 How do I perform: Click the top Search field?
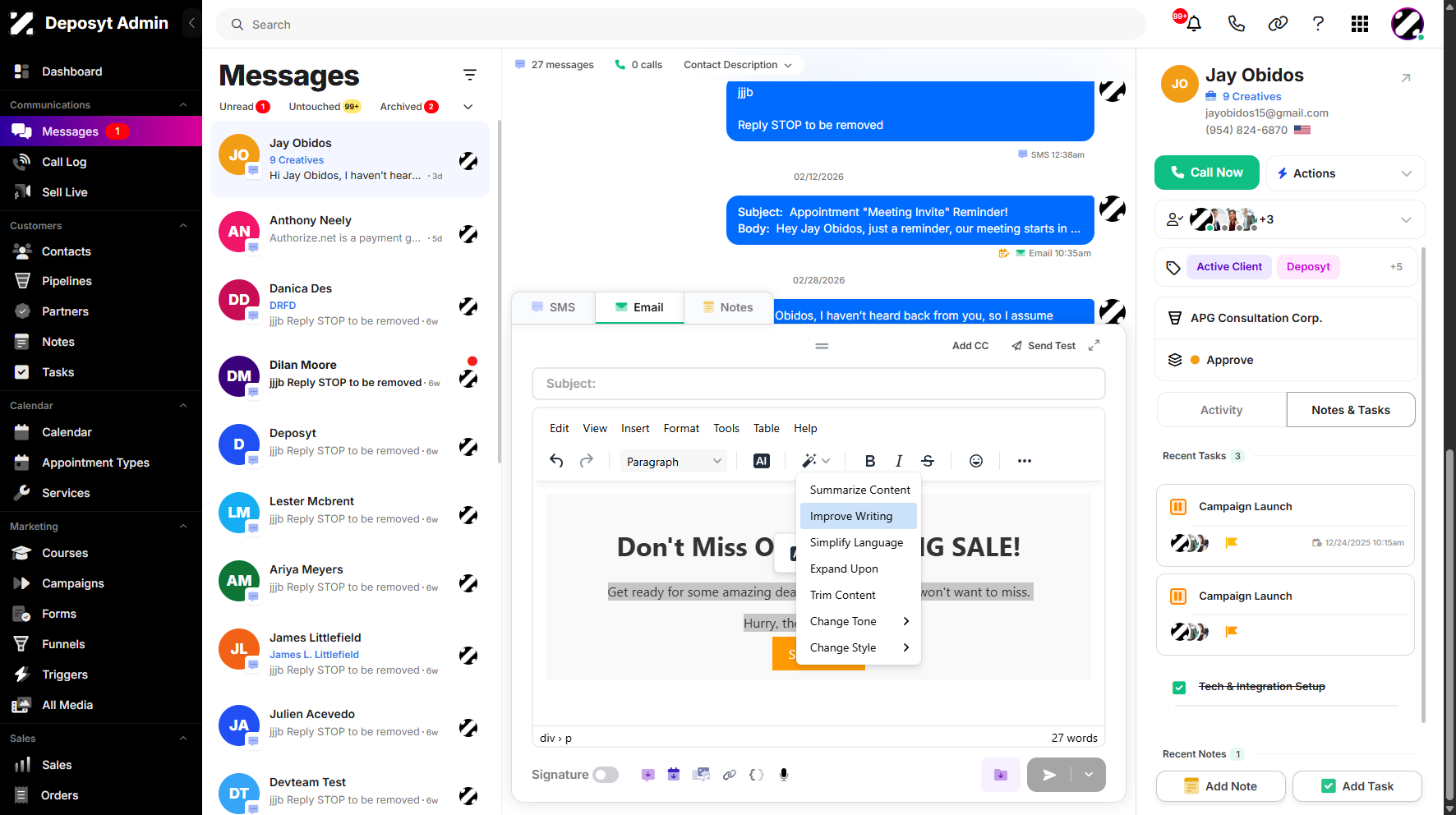click(680, 25)
